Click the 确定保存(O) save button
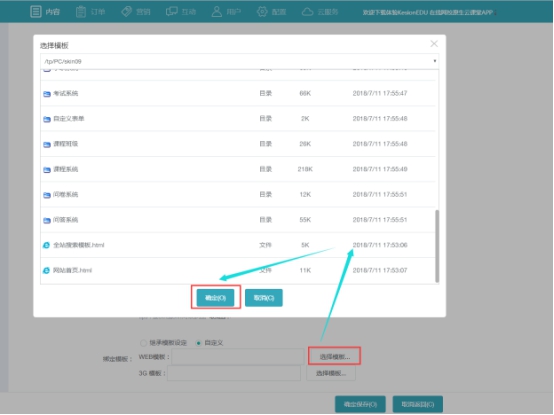The width and height of the screenshot is (554, 415). [360, 404]
